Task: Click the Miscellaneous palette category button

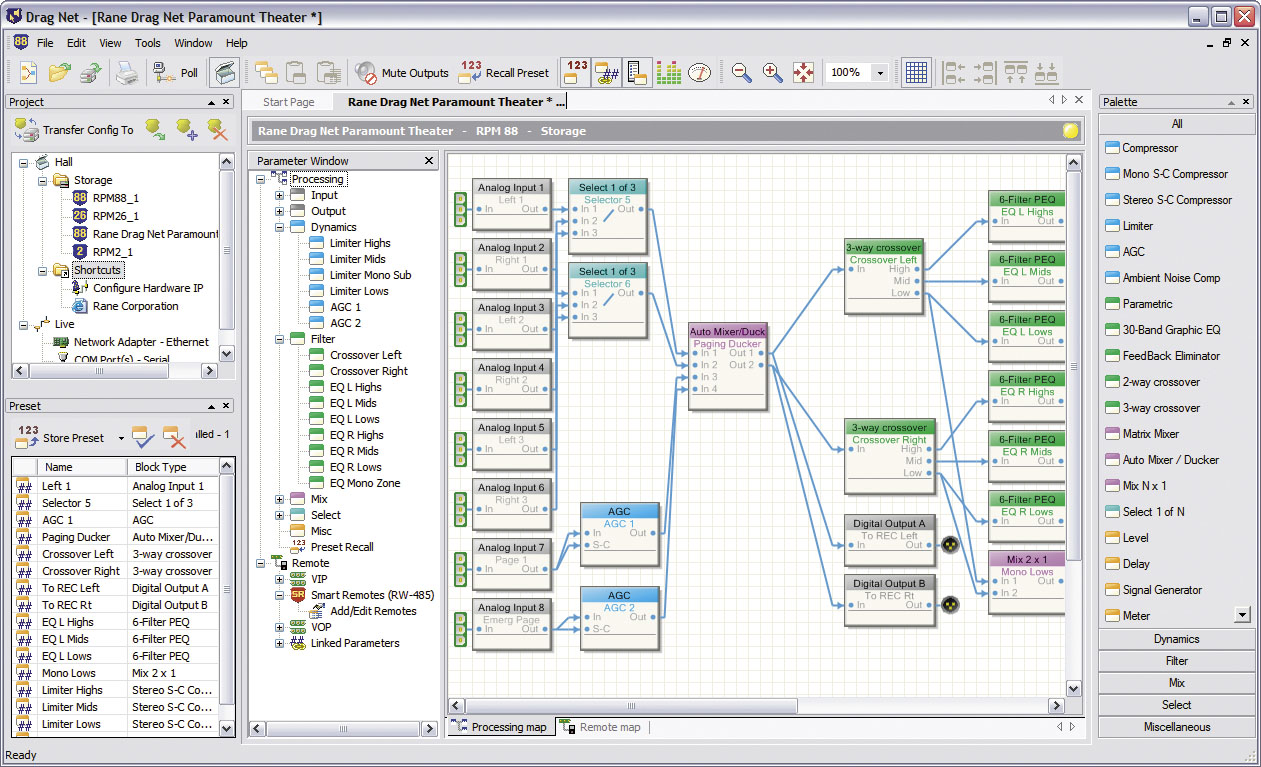Action: point(1176,727)
